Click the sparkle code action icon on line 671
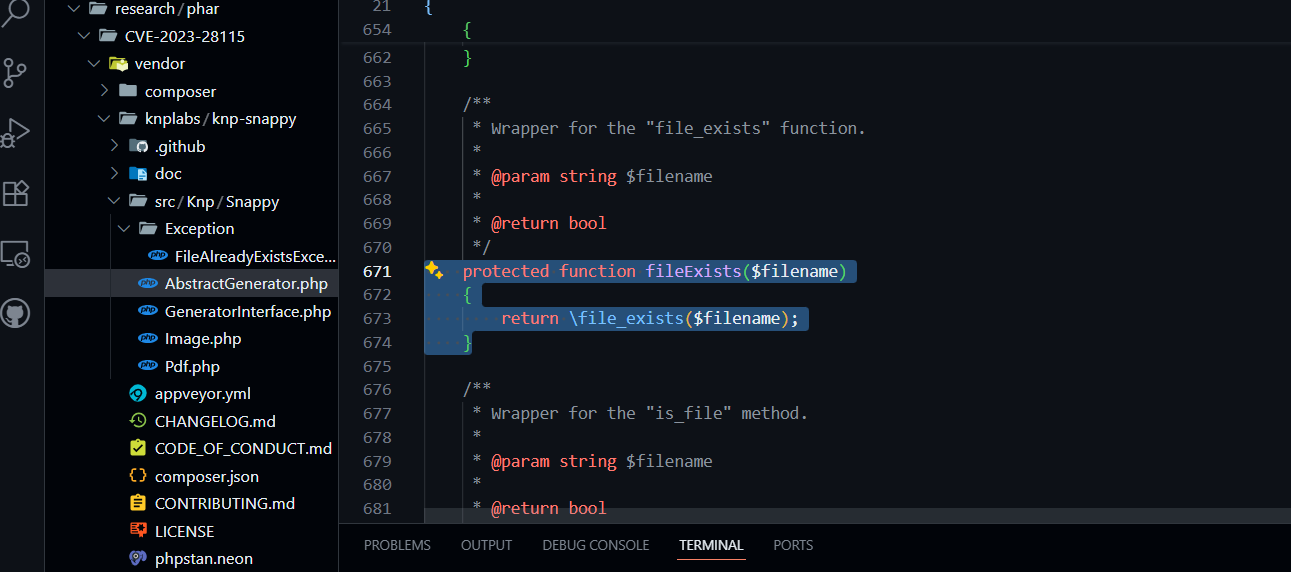The height and width of the screenshot is (572, 1291). (x=434, y=271)
